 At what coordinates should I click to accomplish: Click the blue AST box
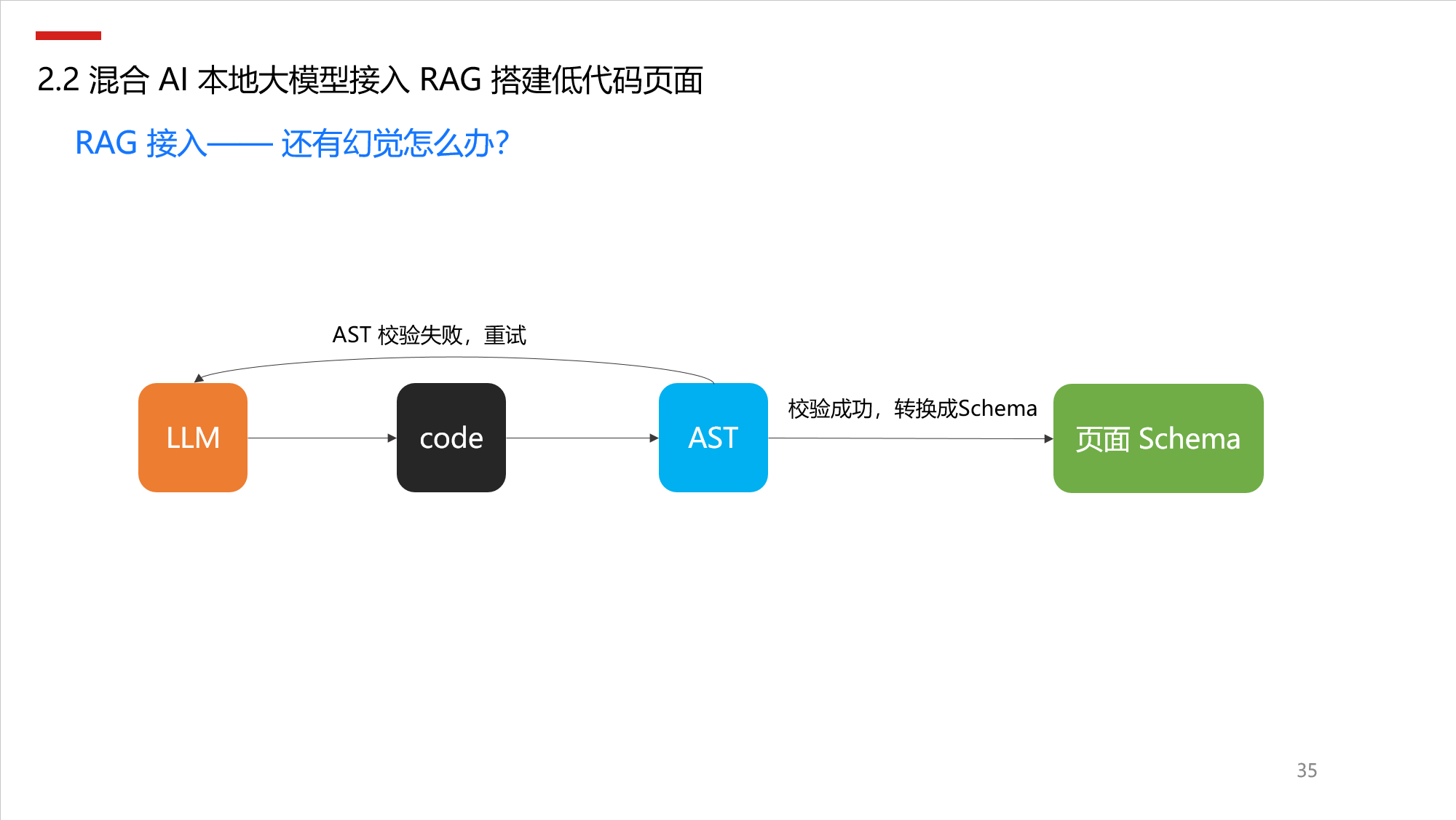coord(713,438)
